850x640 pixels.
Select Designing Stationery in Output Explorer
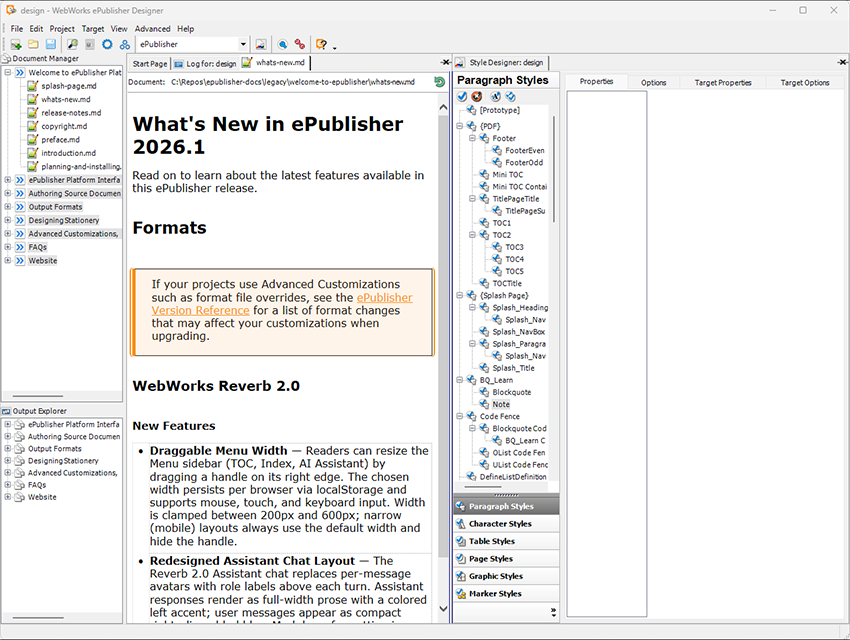pos(63,461)
